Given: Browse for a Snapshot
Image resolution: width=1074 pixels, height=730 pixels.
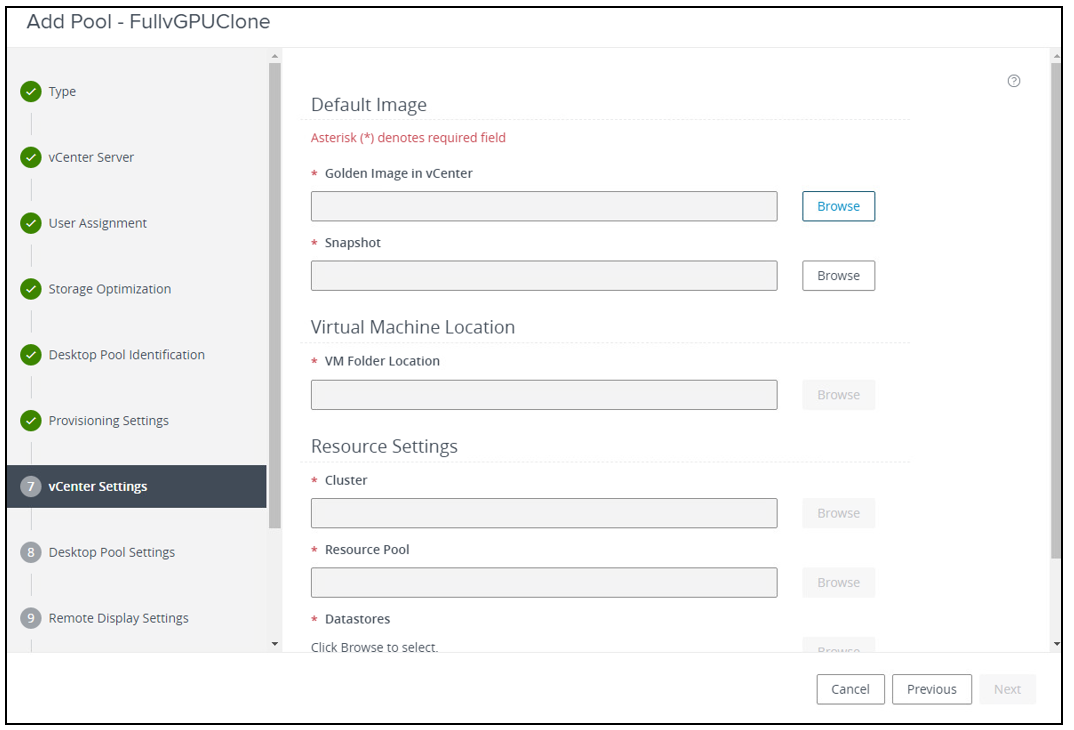Looking at the screenshot, I should point(838,275).
